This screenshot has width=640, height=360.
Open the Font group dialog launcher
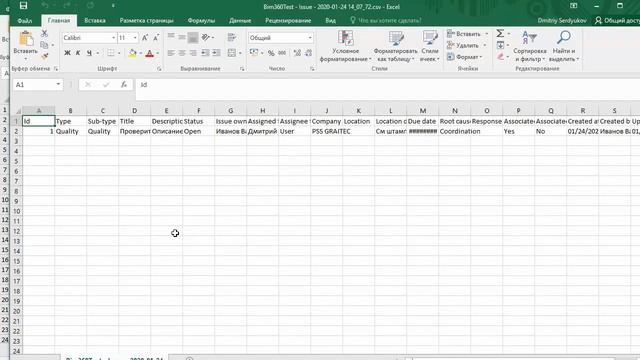coord(159,69)
